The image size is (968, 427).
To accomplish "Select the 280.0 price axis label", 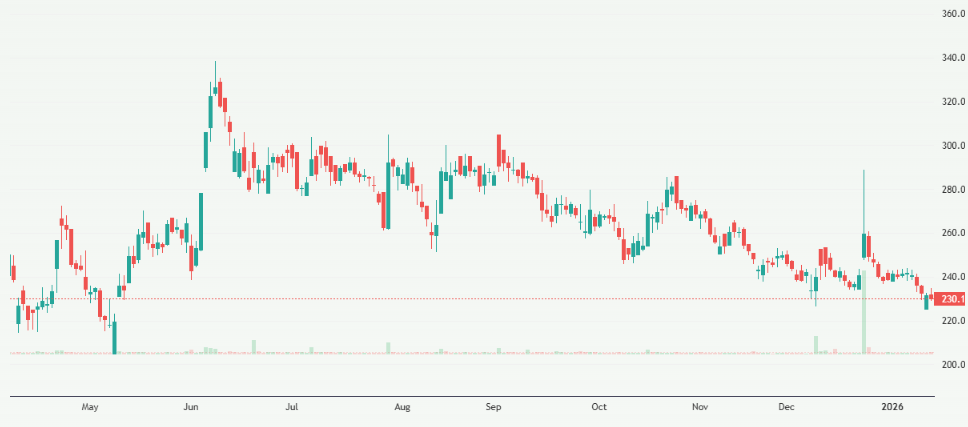I will 952,190.
